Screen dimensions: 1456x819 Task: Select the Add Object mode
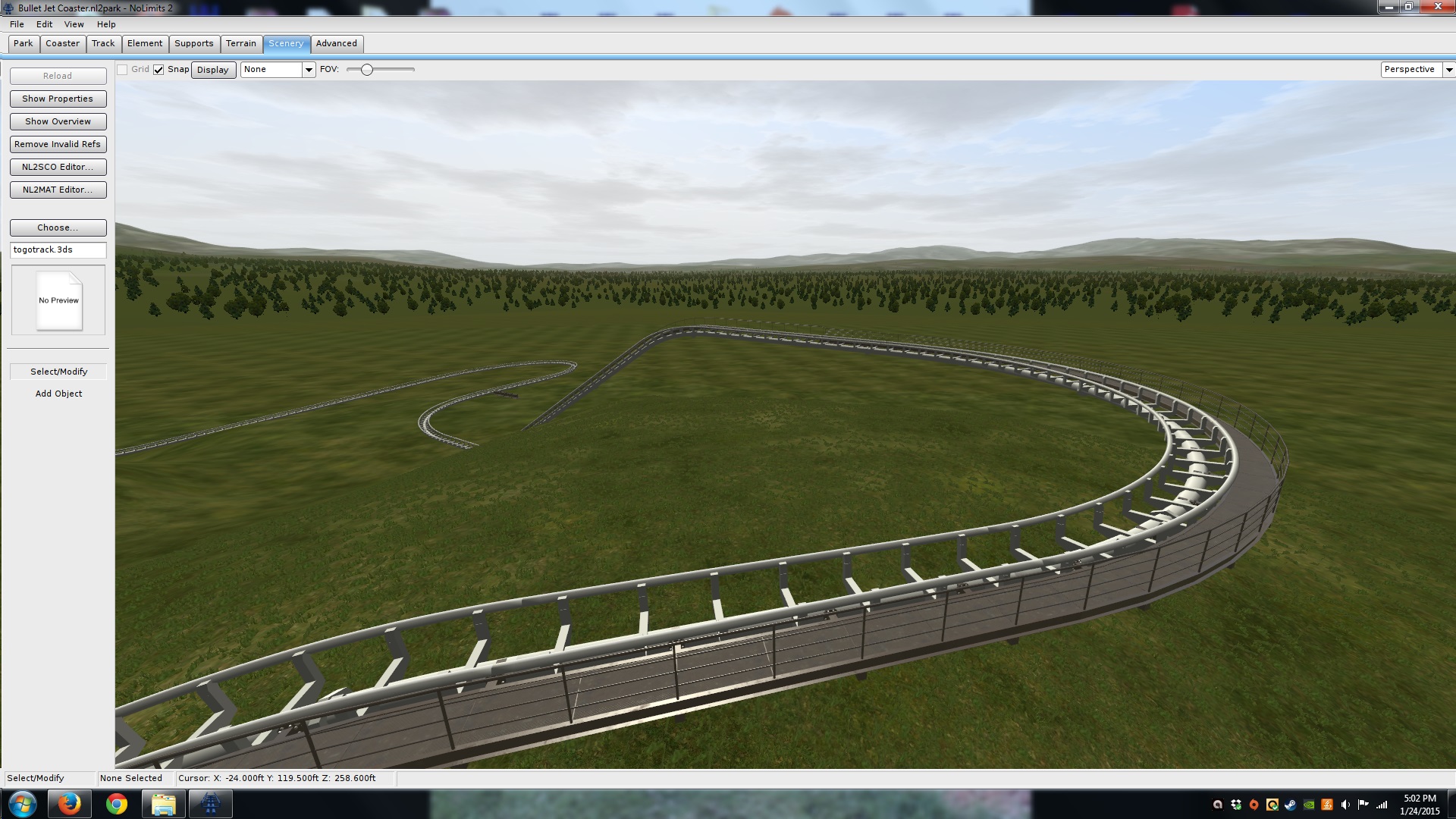(58, 394)
